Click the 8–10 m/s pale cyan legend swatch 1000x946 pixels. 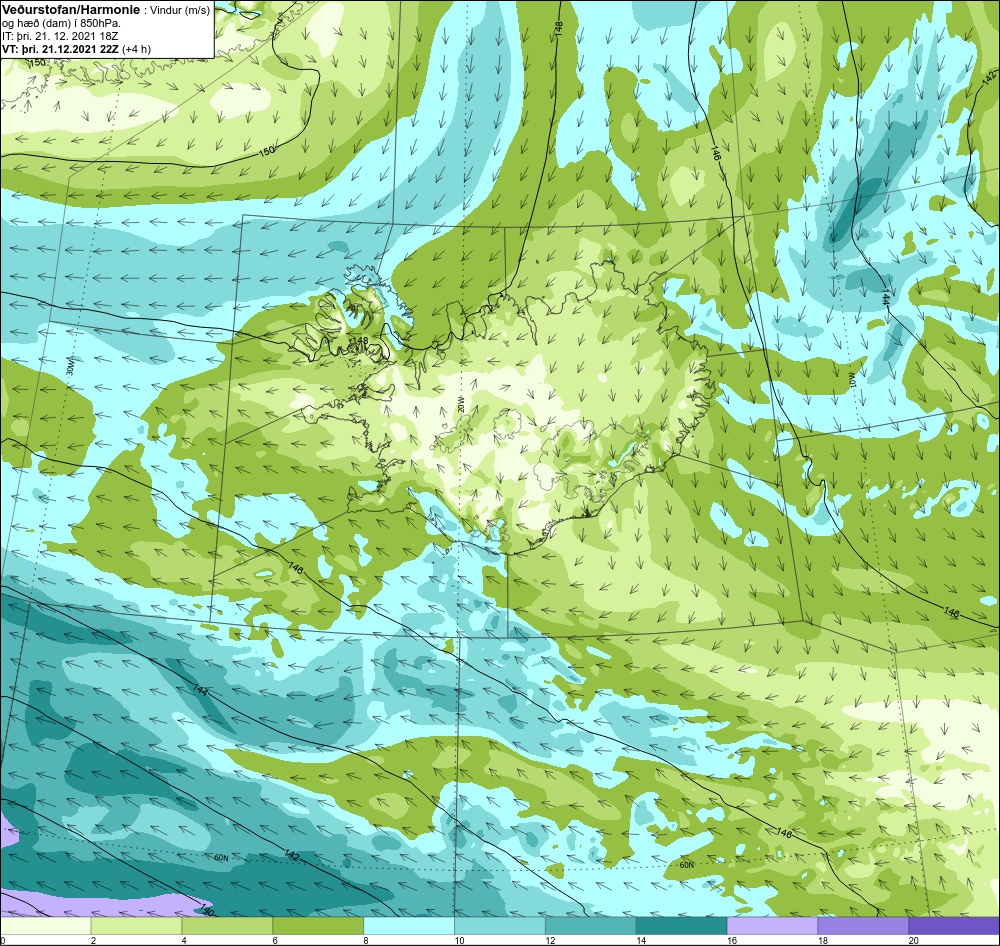coord(409,925)
